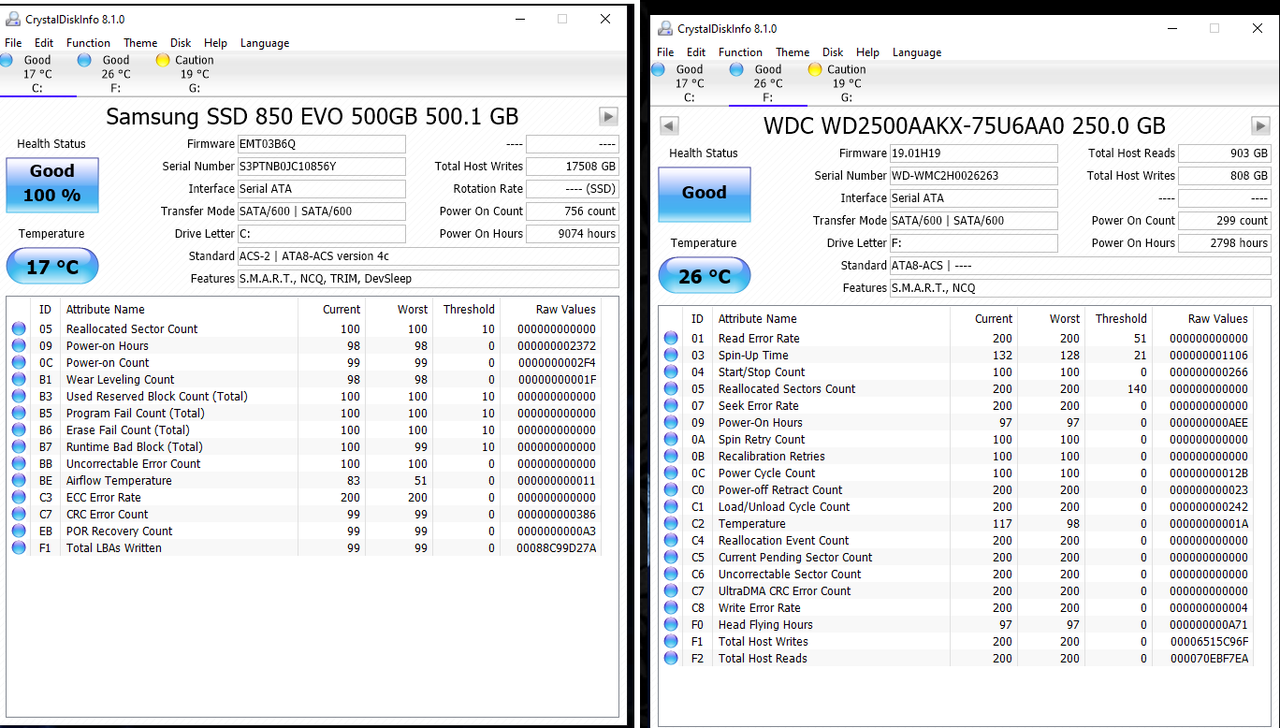Viewport: 1280px width, 728px height.
Task: Click raw value 00088C99D27A
Action: (556, 548)
